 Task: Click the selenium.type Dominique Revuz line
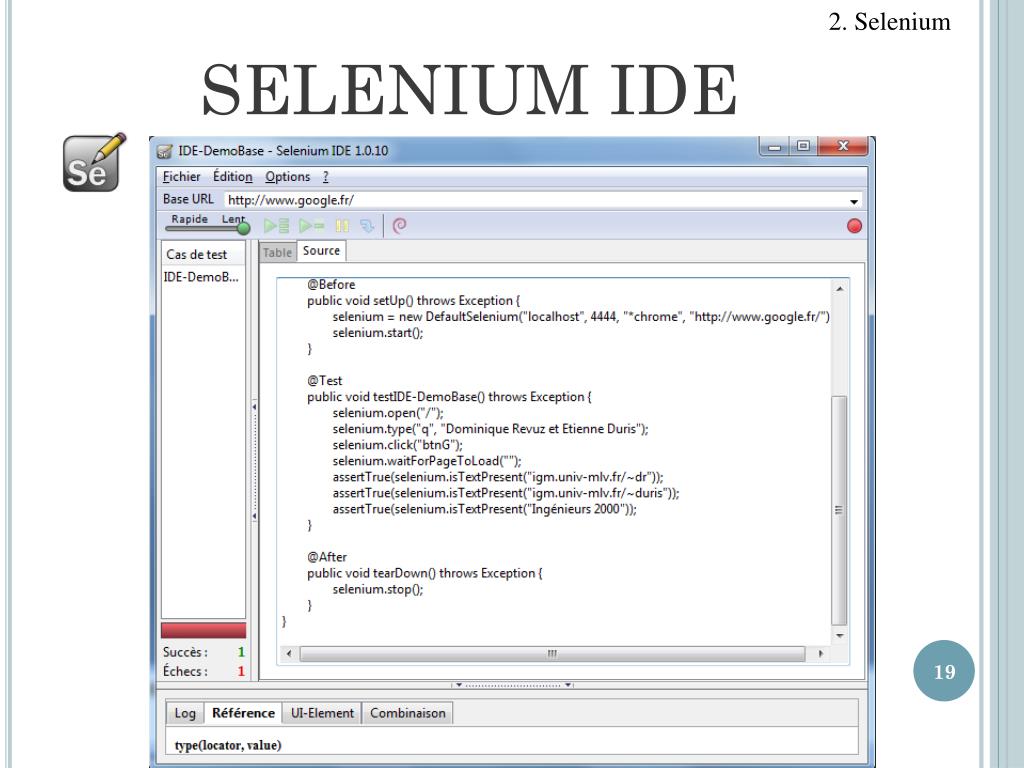pos(490,429)
